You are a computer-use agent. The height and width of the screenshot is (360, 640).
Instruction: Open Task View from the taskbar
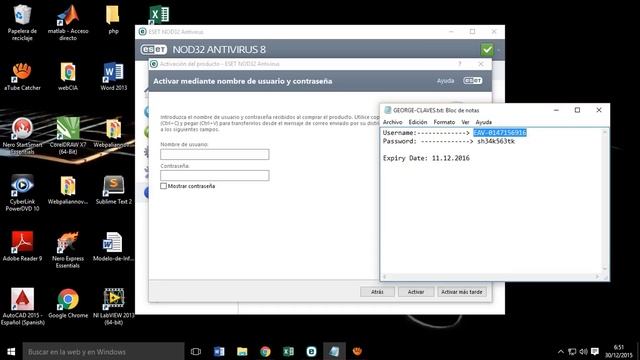tap(196, 351)
